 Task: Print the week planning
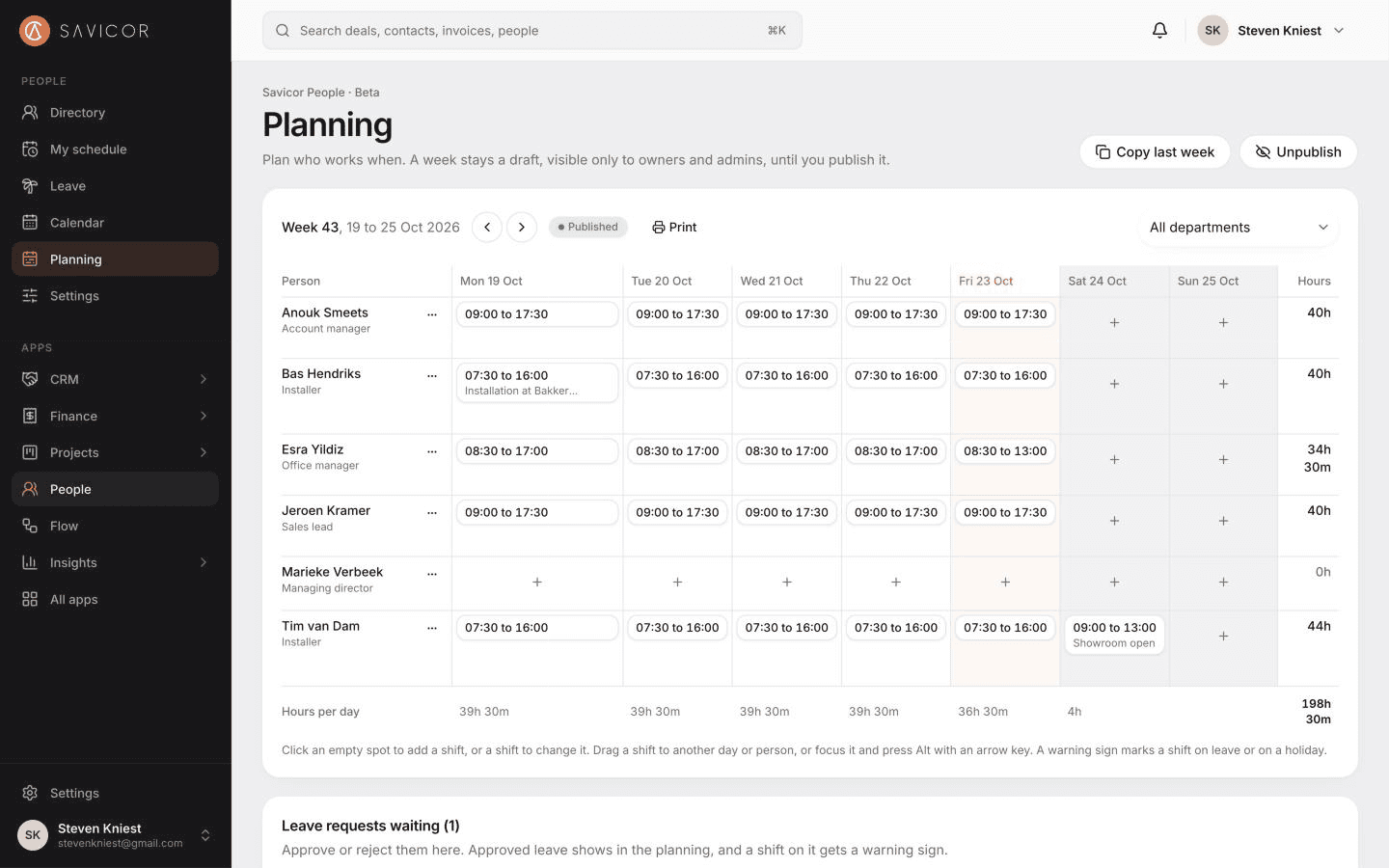click(x=674, y=228)
